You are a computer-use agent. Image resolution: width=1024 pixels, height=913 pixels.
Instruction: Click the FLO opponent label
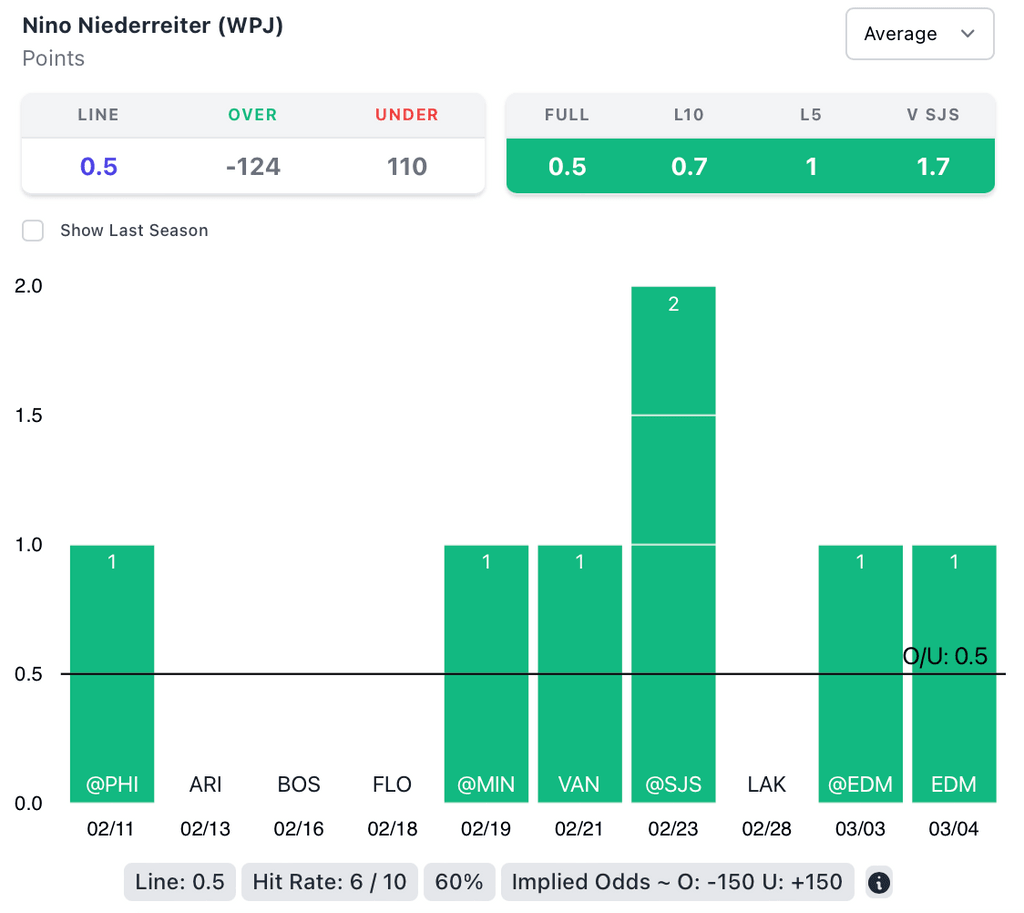coord(392,784)
